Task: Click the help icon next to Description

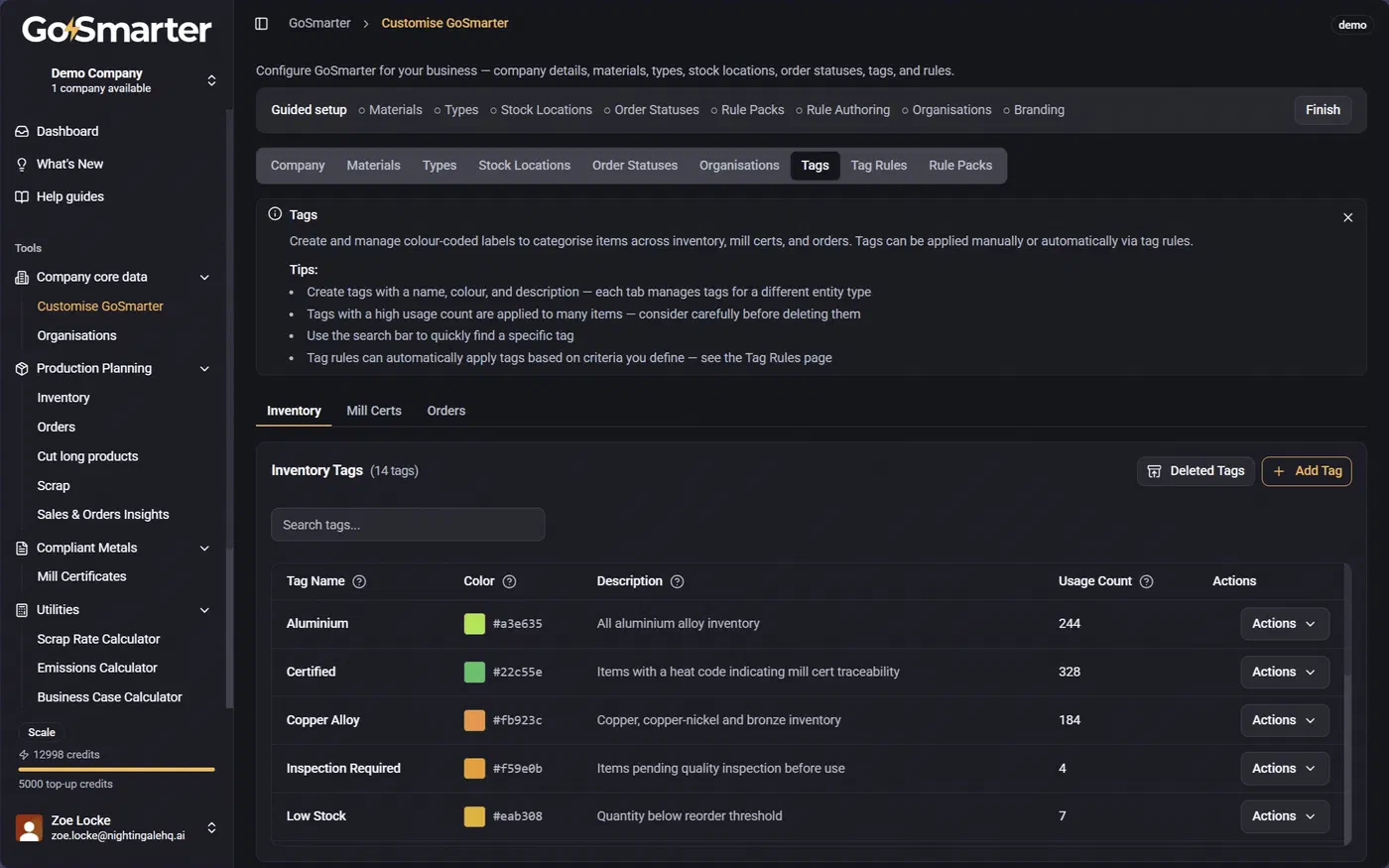Action: [677, 581]
